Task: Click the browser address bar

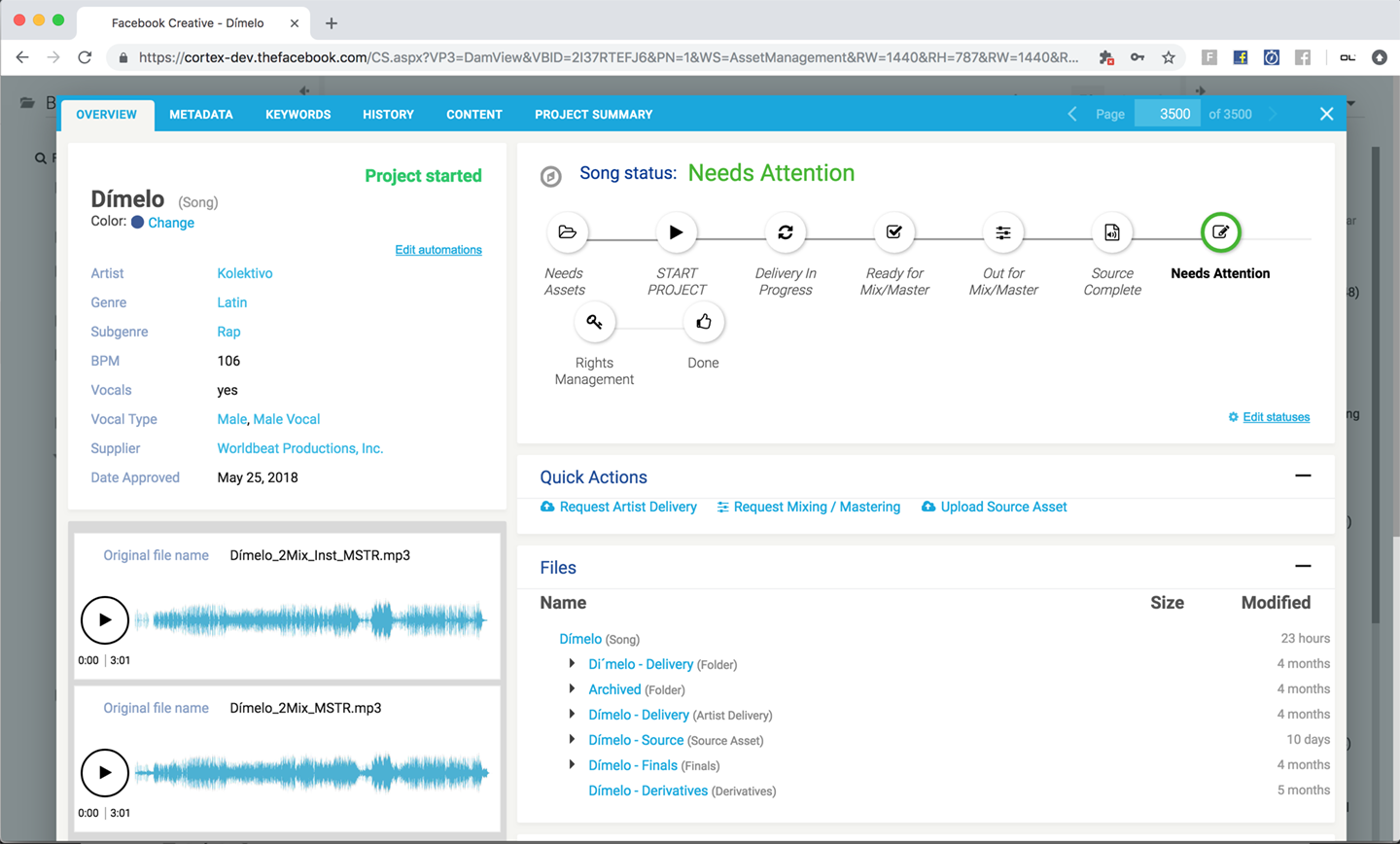Action: [x=608, y=57]
